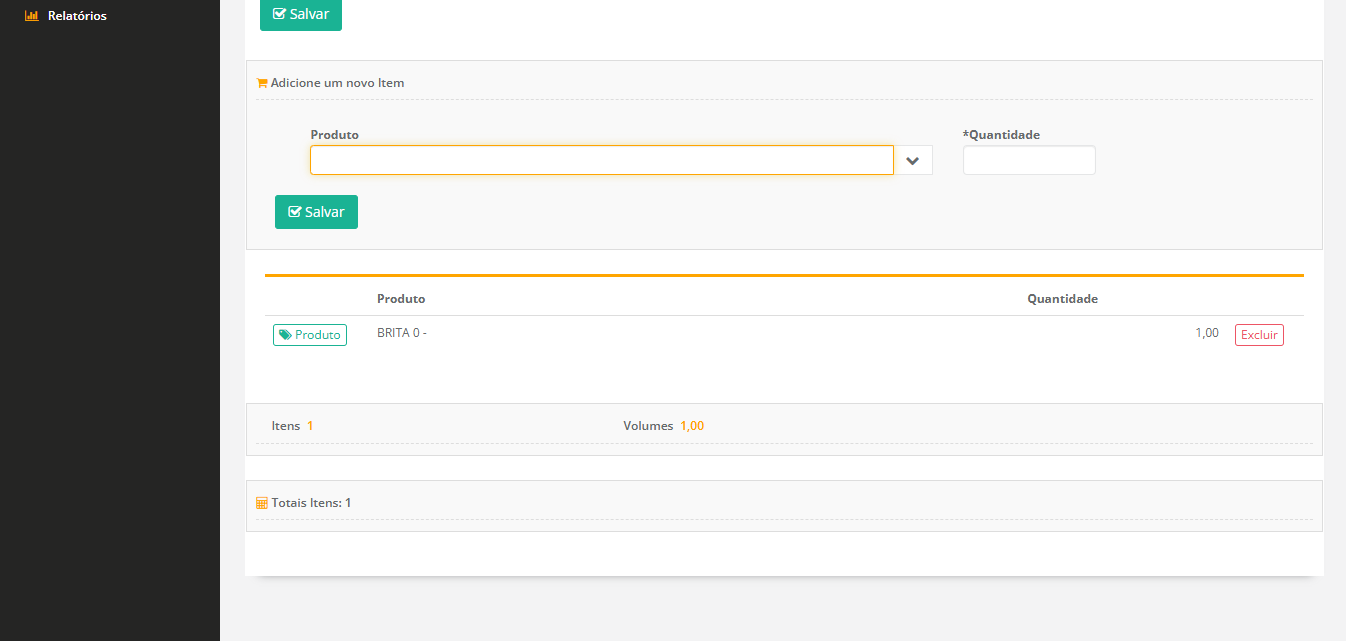The image size is (1346, 641).
Task: Click the Quantidade input field
Action: pos(1028,161)
